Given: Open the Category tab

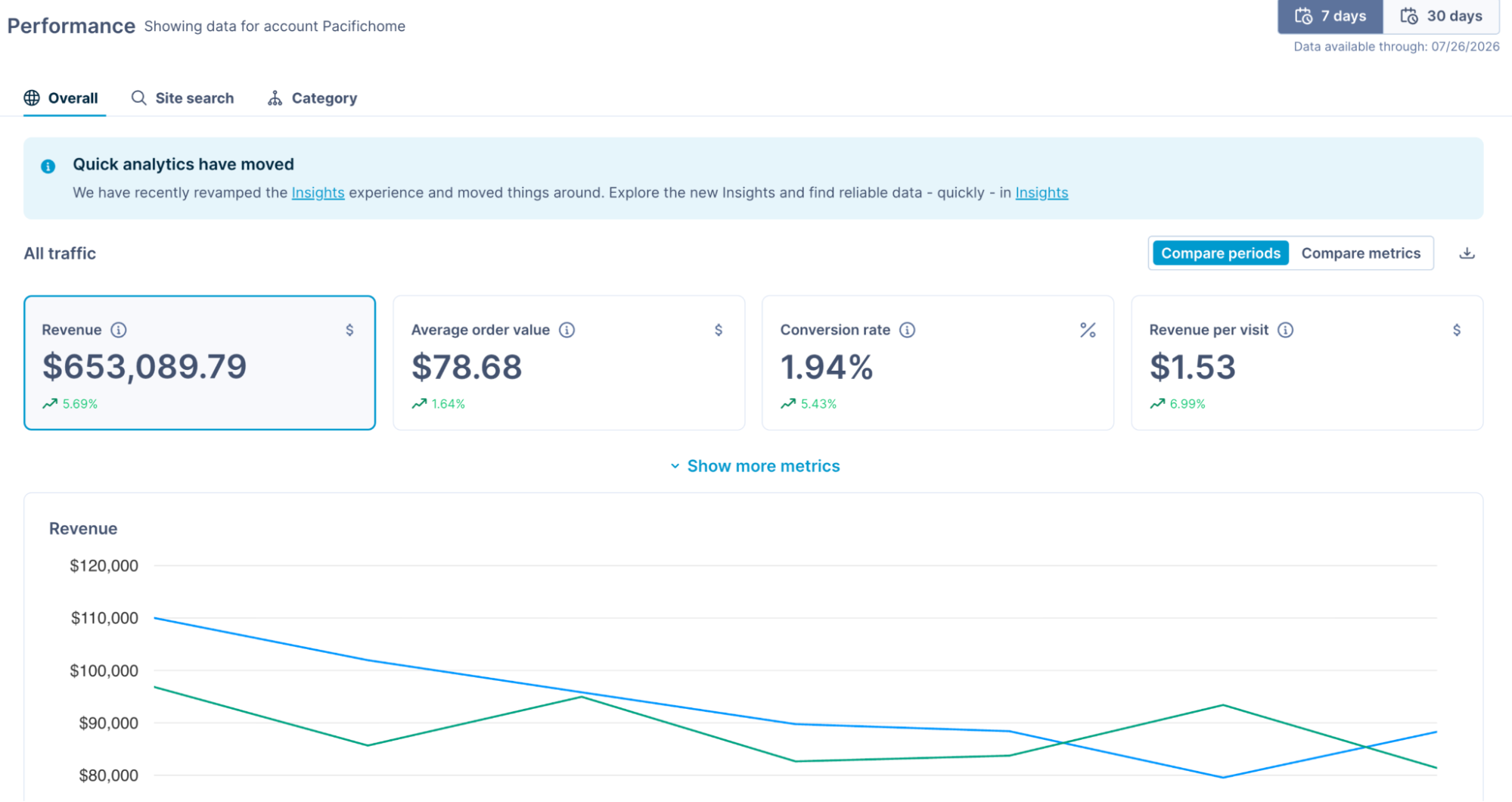Looking at the screenshot, I should point(312,98).
